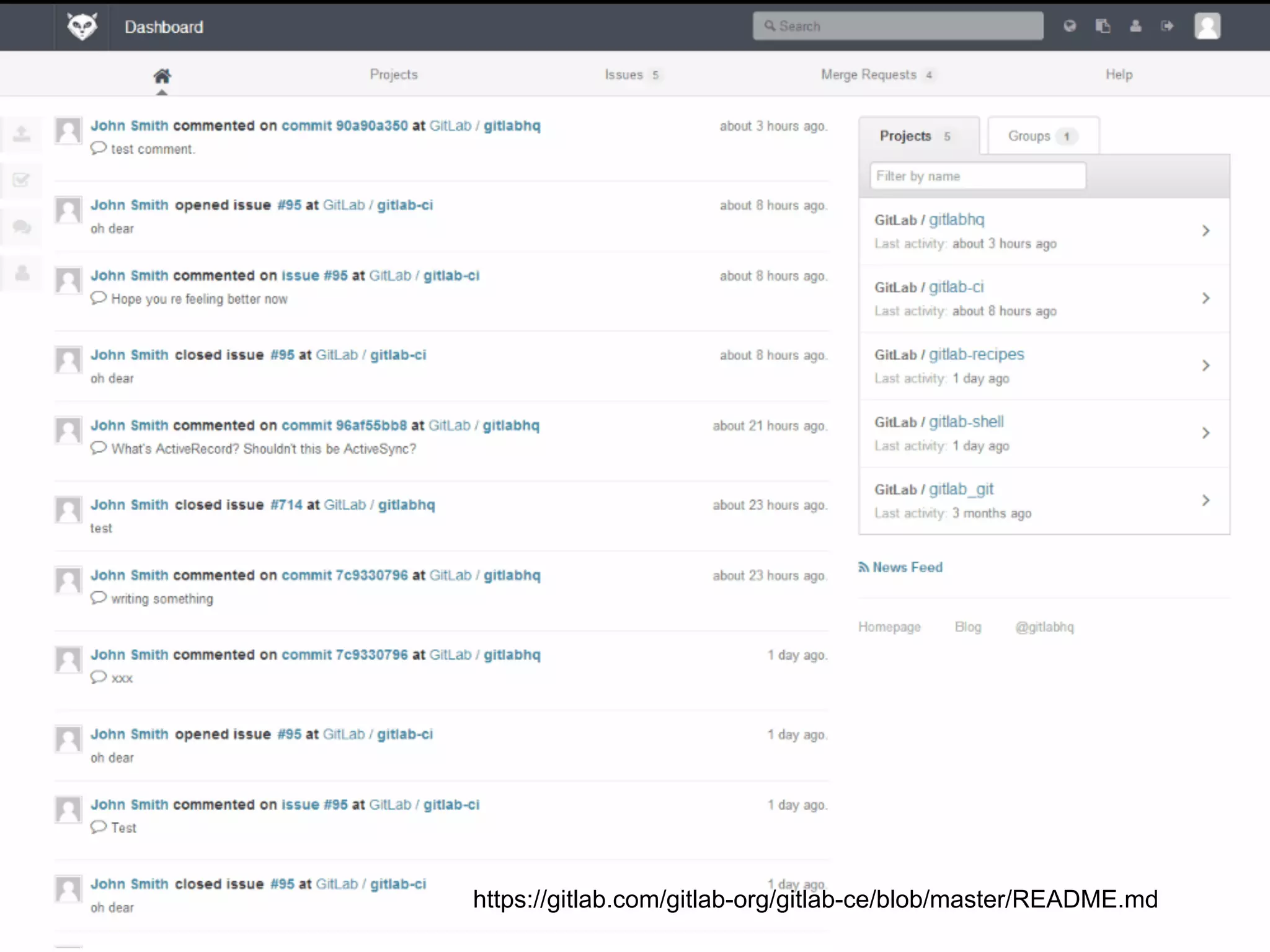
Task: Select the push events filter icon
Action: pos(22,134)
